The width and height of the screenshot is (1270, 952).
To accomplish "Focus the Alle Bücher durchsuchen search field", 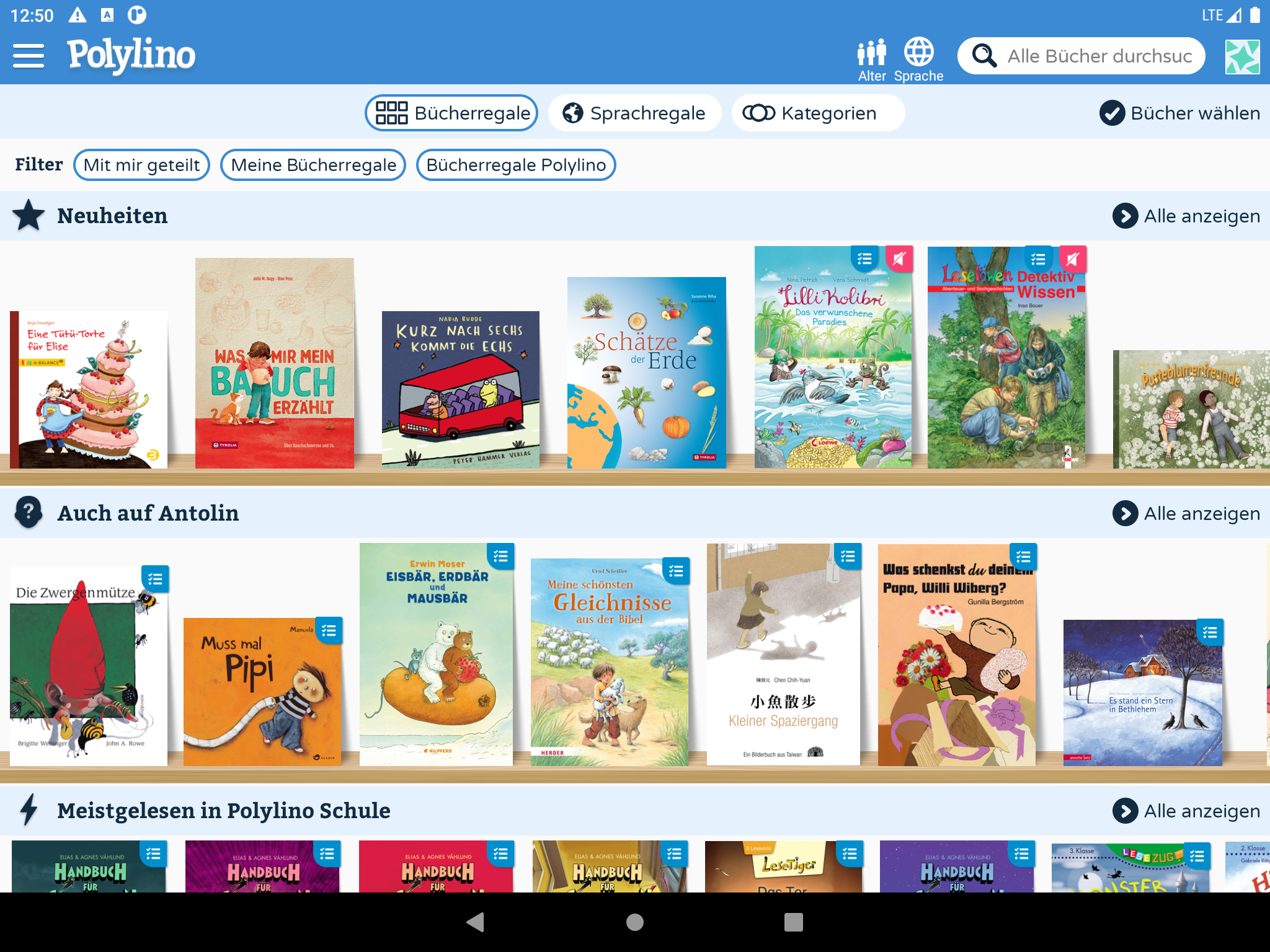I will click(x=1081, y=56).
